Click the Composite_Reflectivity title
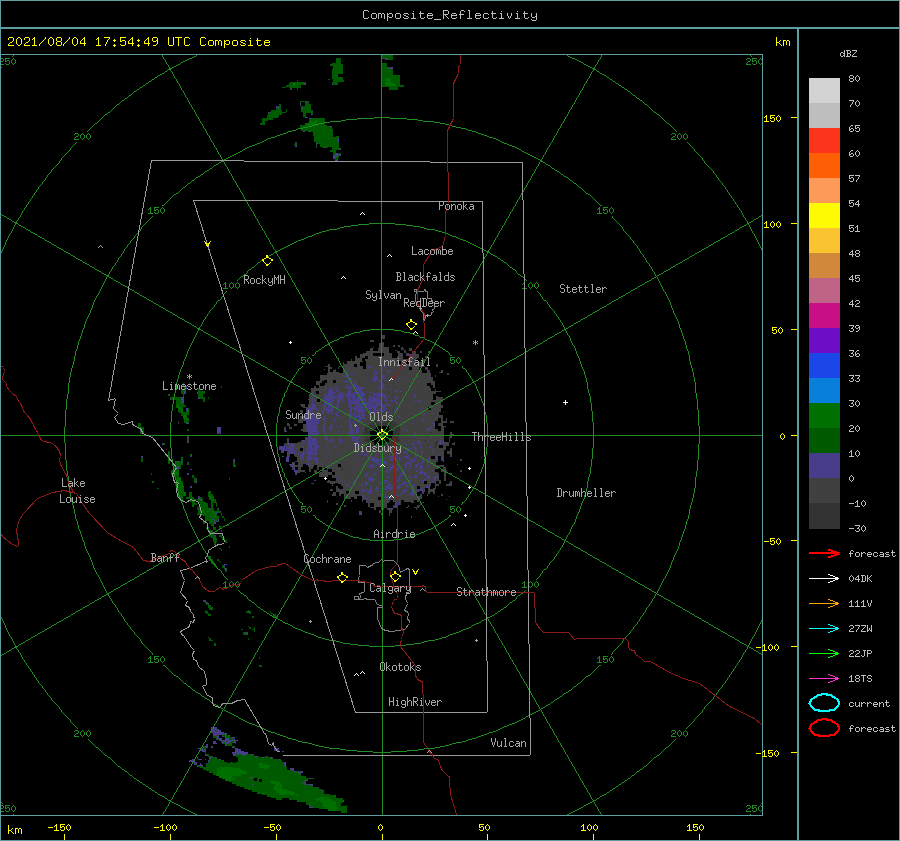Screen dimensions: 900x841 point(449,15)
